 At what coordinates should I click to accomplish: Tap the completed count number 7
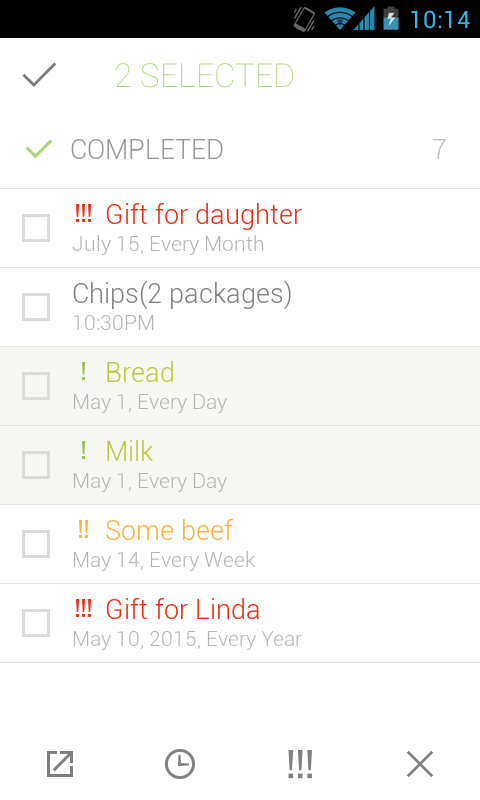tap(439, 149)
